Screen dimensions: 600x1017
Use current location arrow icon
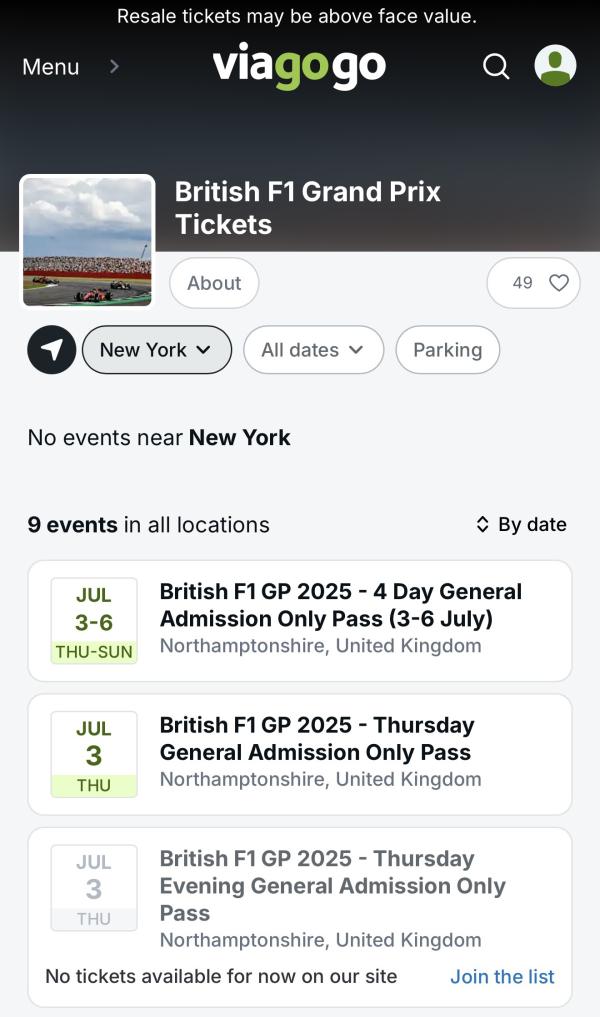click(52, 350)
